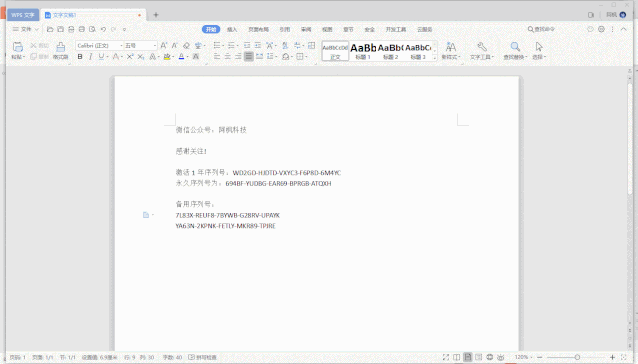Click the Align Left icon
The width and height of the screenshot is (638, 364).
pyautogui.click(x=217, y=57)
